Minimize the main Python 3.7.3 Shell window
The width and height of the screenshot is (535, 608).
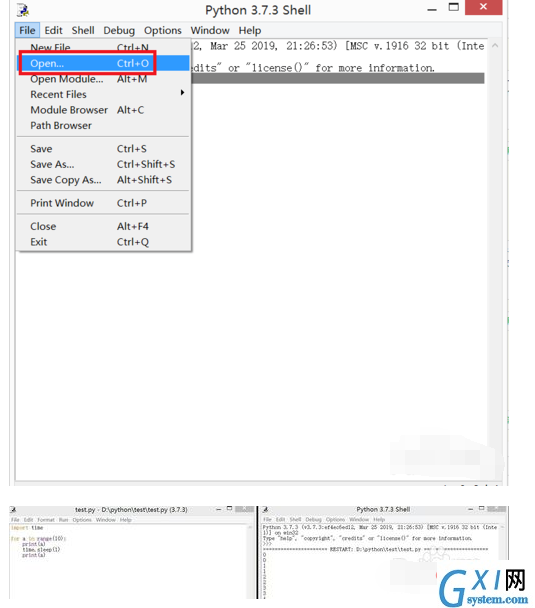tap(432, 10)
